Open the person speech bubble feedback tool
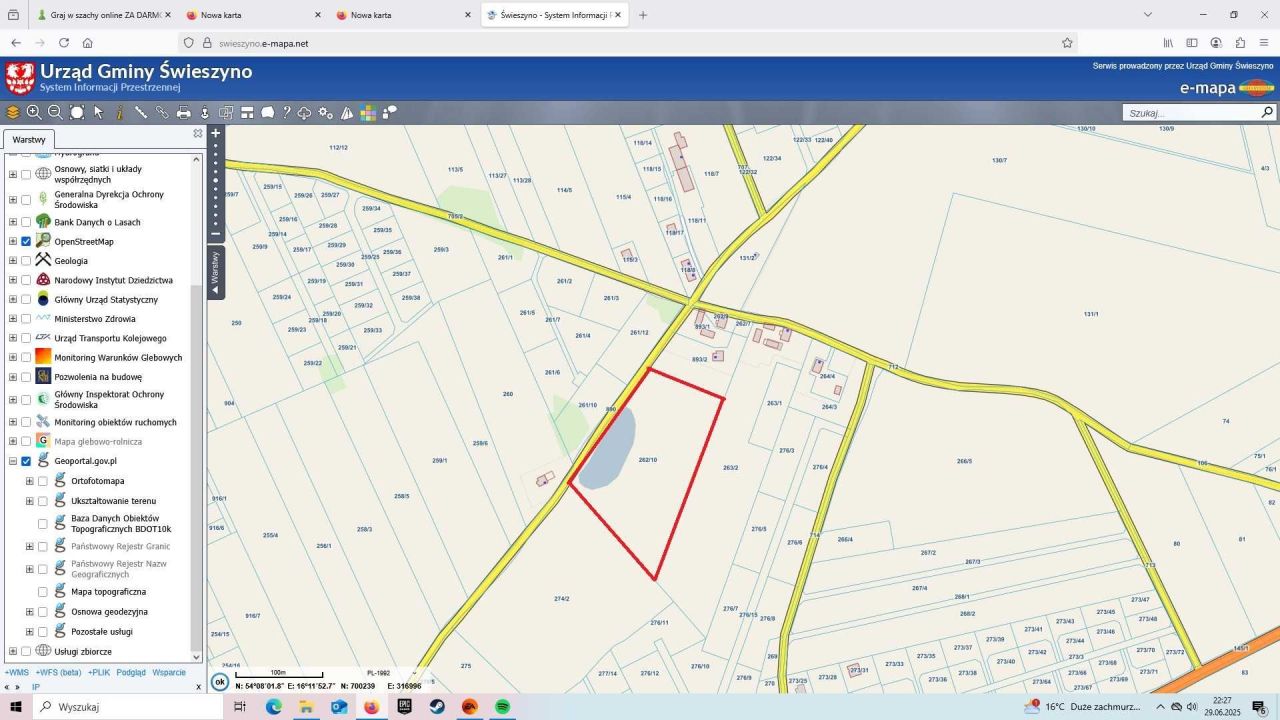1280x720 pixels. click(390, 113)
